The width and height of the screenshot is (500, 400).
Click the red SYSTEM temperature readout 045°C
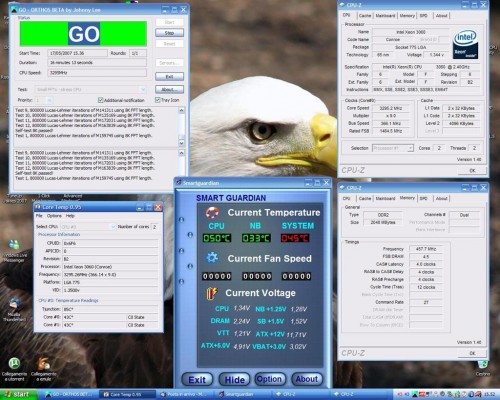tap(295, 238)
